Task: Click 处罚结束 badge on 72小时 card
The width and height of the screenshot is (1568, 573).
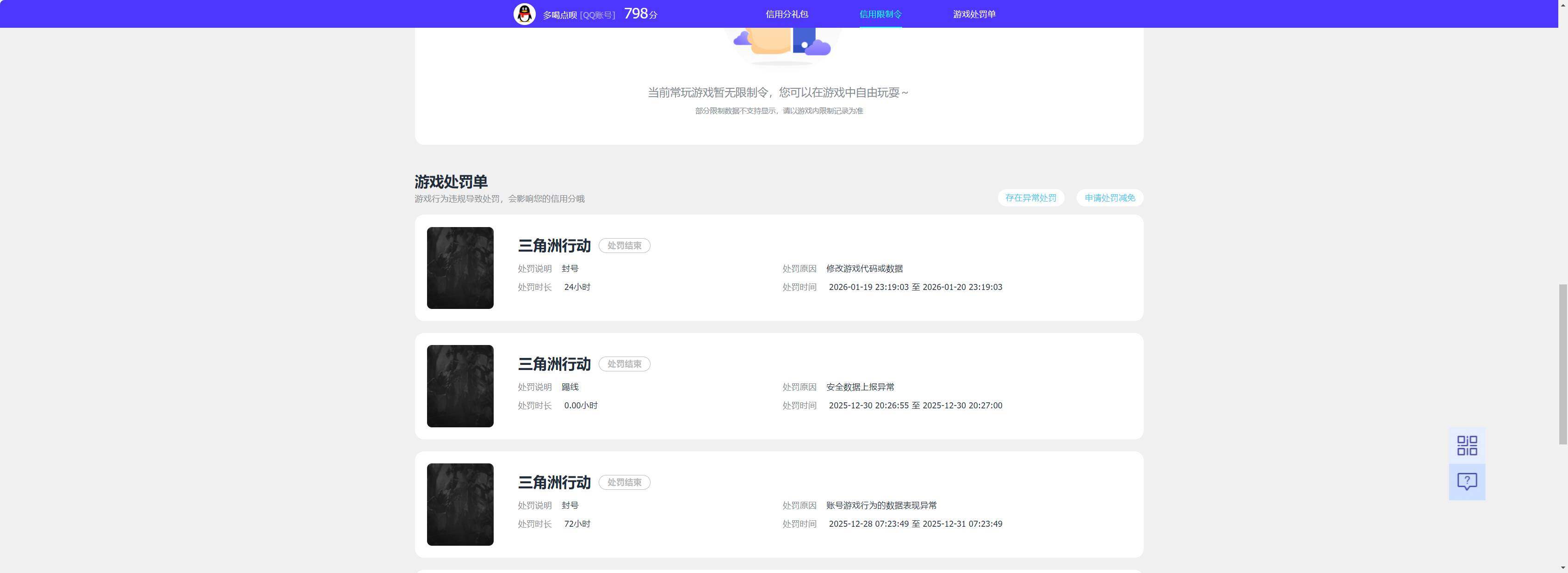Action: click(625, 482)
